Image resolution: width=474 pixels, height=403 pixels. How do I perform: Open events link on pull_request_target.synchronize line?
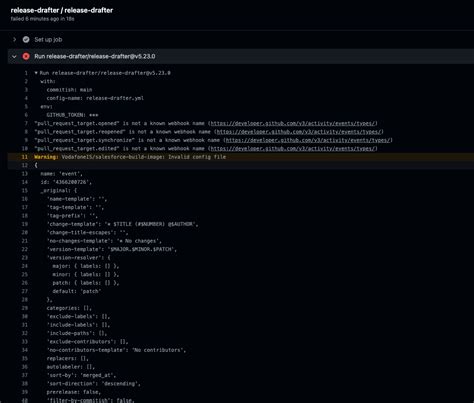308,140
